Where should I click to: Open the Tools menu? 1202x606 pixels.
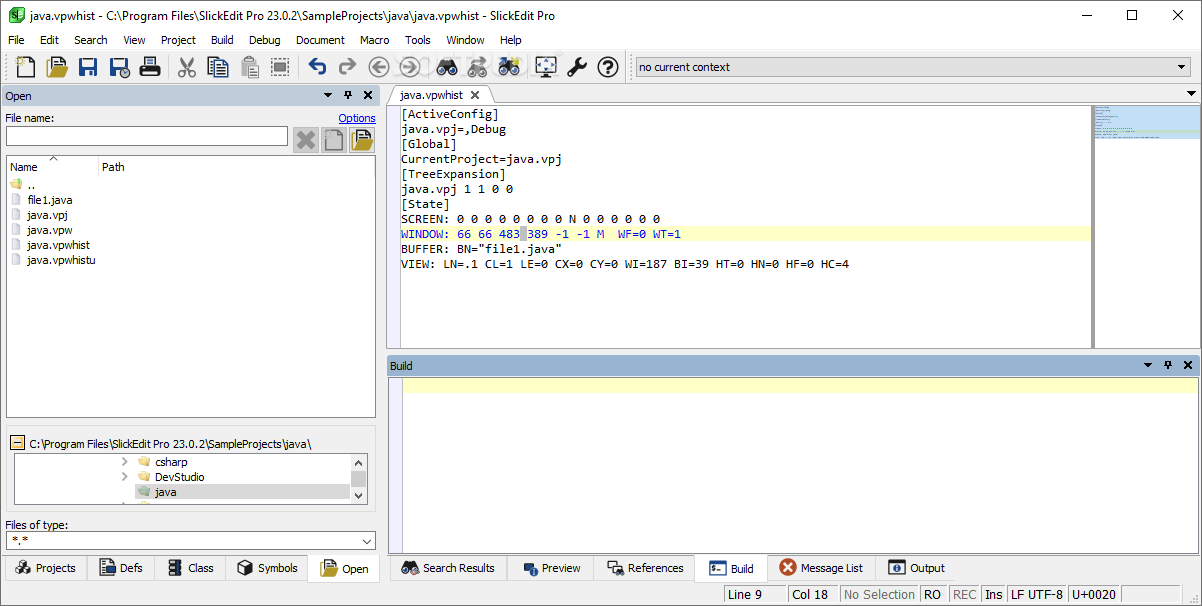click(418, 40)
